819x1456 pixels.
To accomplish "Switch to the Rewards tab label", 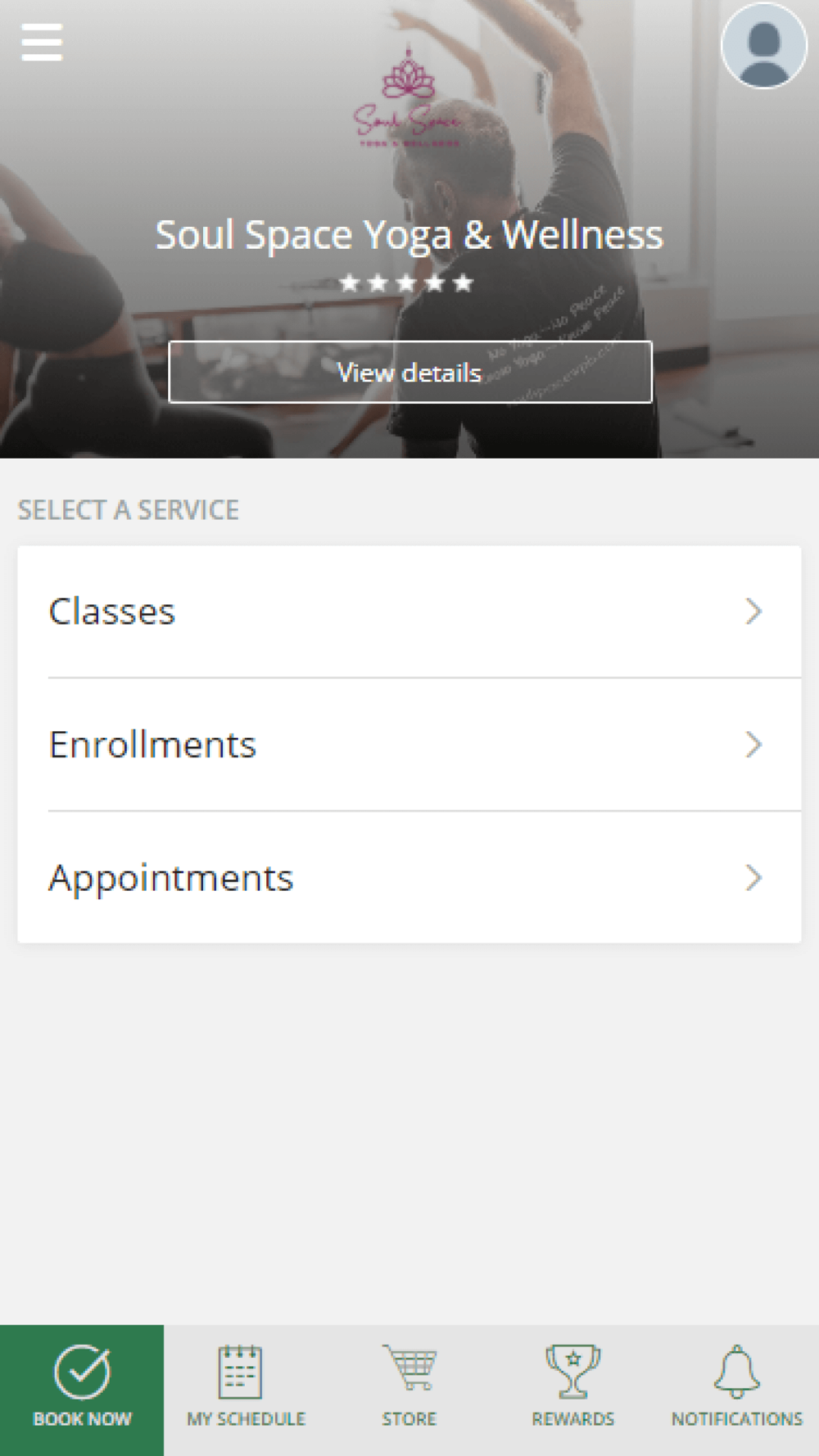I will pyautogui.click(x=573, y=1419).
